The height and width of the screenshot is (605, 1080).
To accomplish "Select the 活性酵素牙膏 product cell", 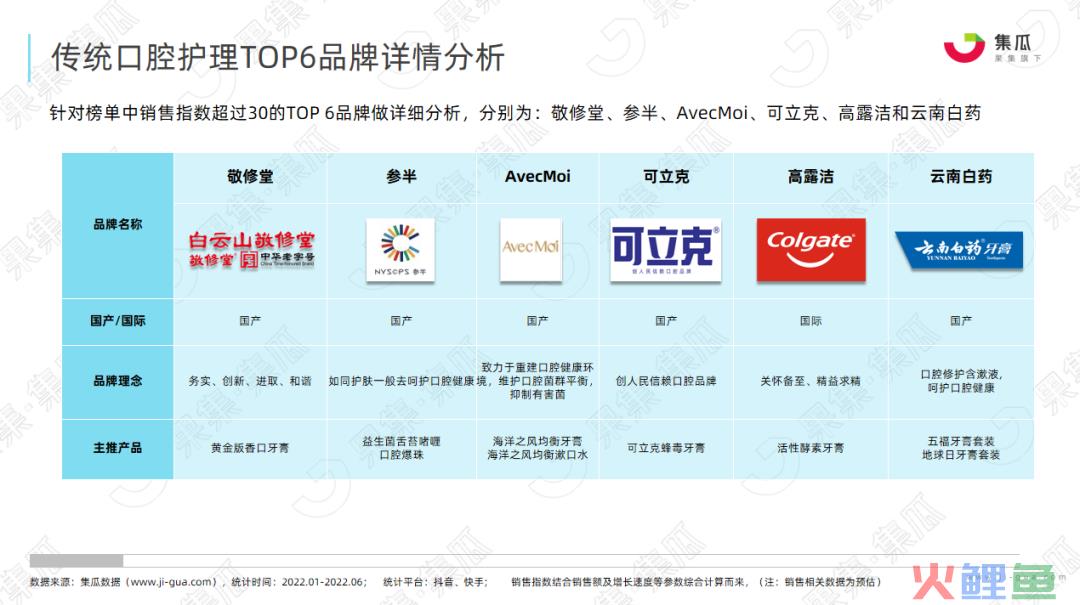I will (x=811, y=448).
